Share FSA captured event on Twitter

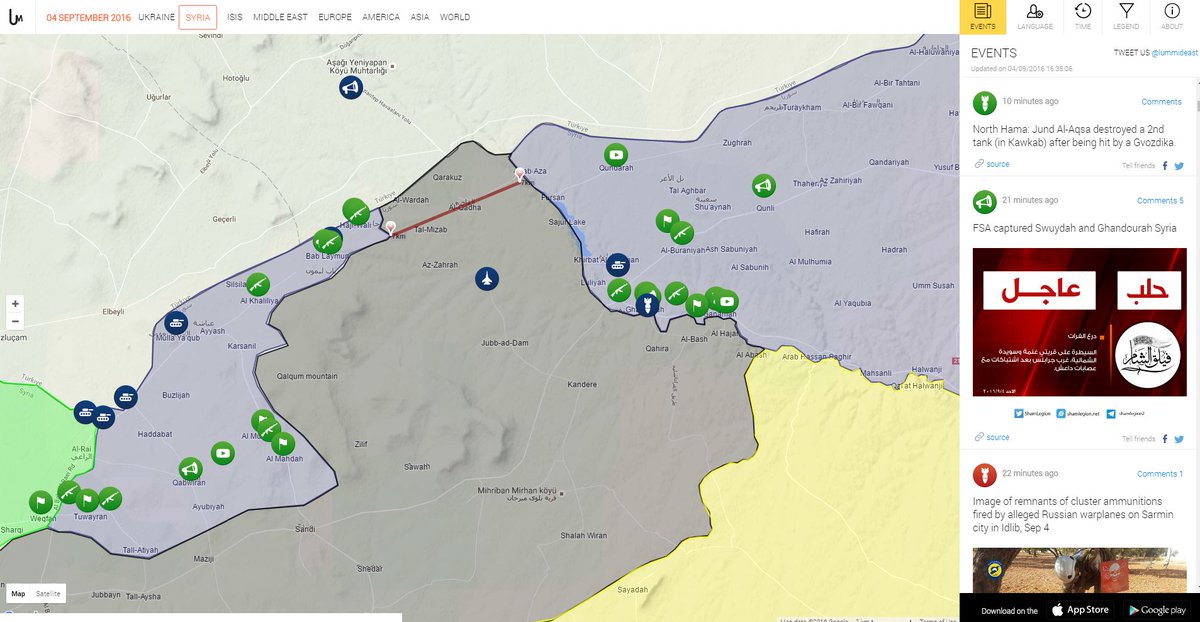(x=1179, y=438)
